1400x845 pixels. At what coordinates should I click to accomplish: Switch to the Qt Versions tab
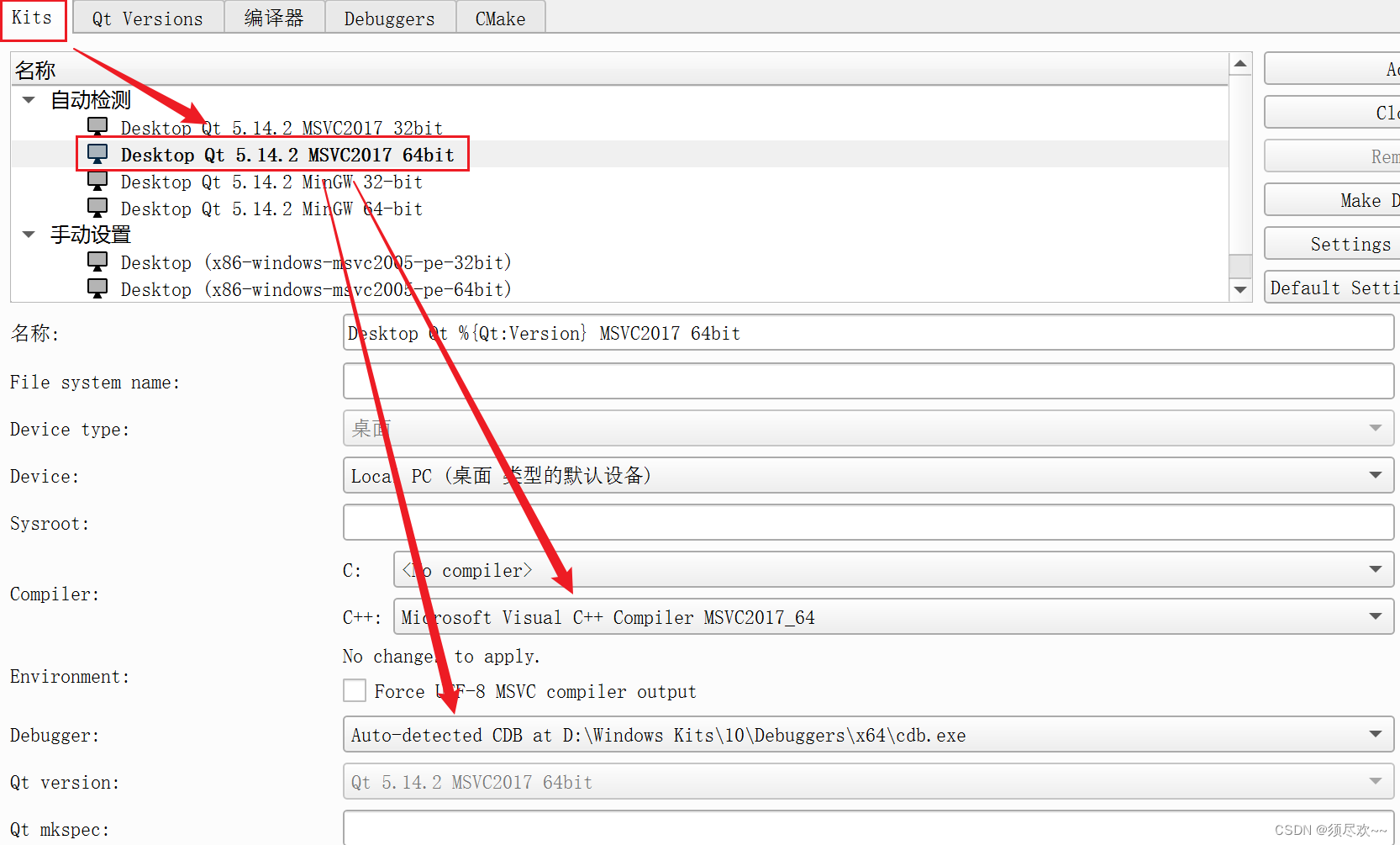click(148, 18)
